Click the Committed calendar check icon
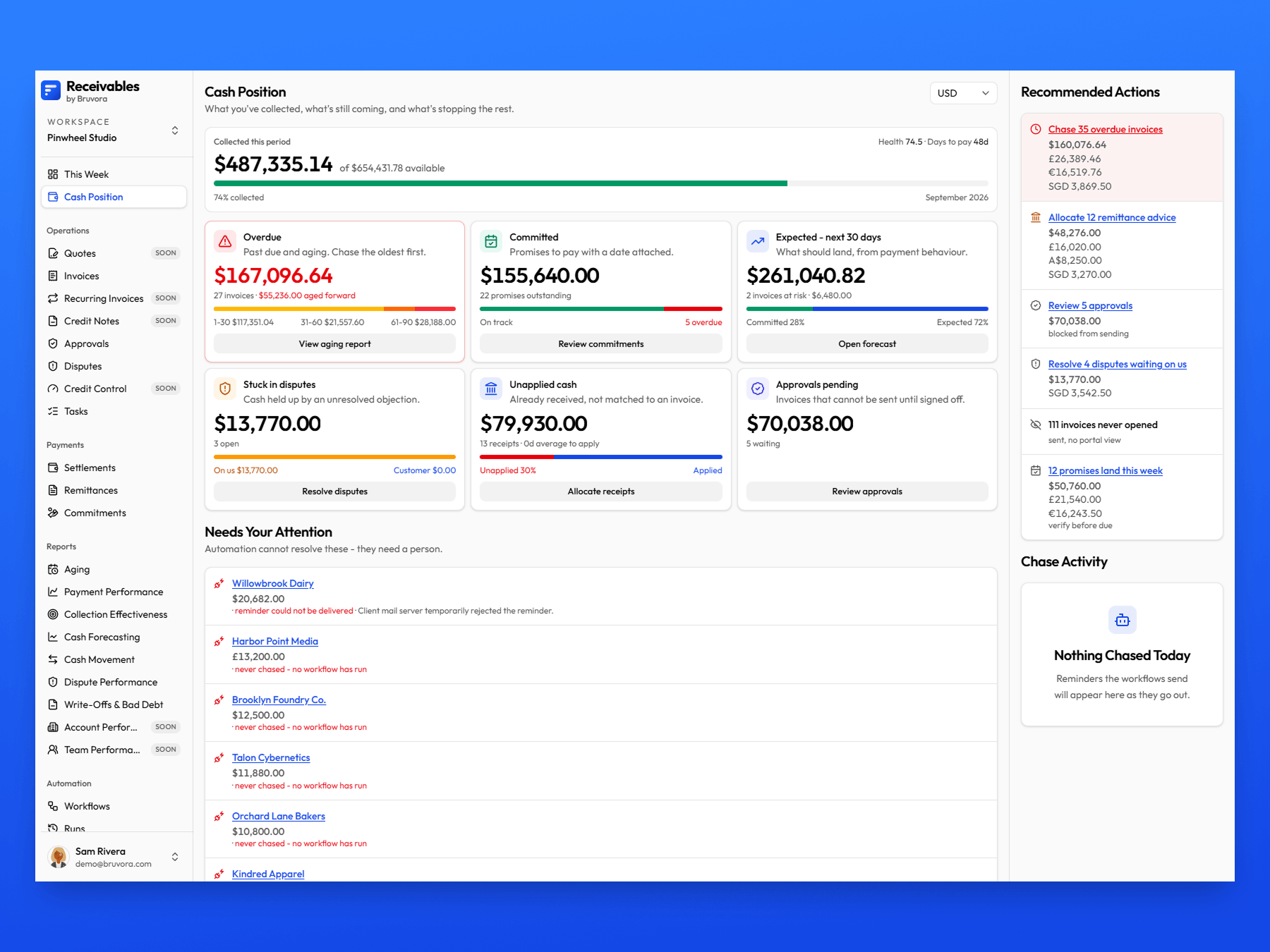 (491, 241)
